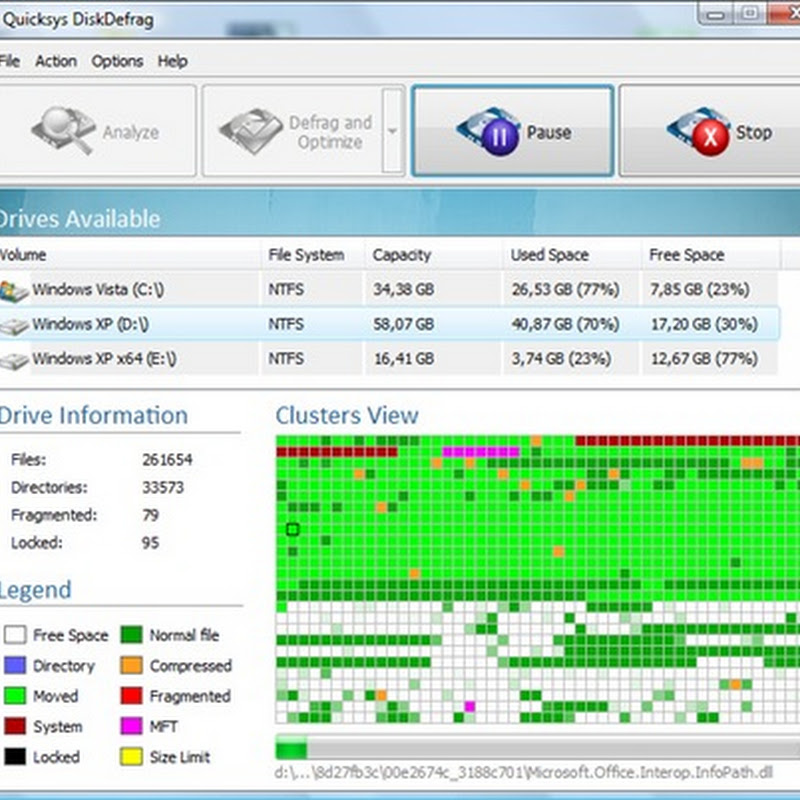Click the Windows XP x64 E: drive icon
Screen dimensions: 800x800
point(14,361)
